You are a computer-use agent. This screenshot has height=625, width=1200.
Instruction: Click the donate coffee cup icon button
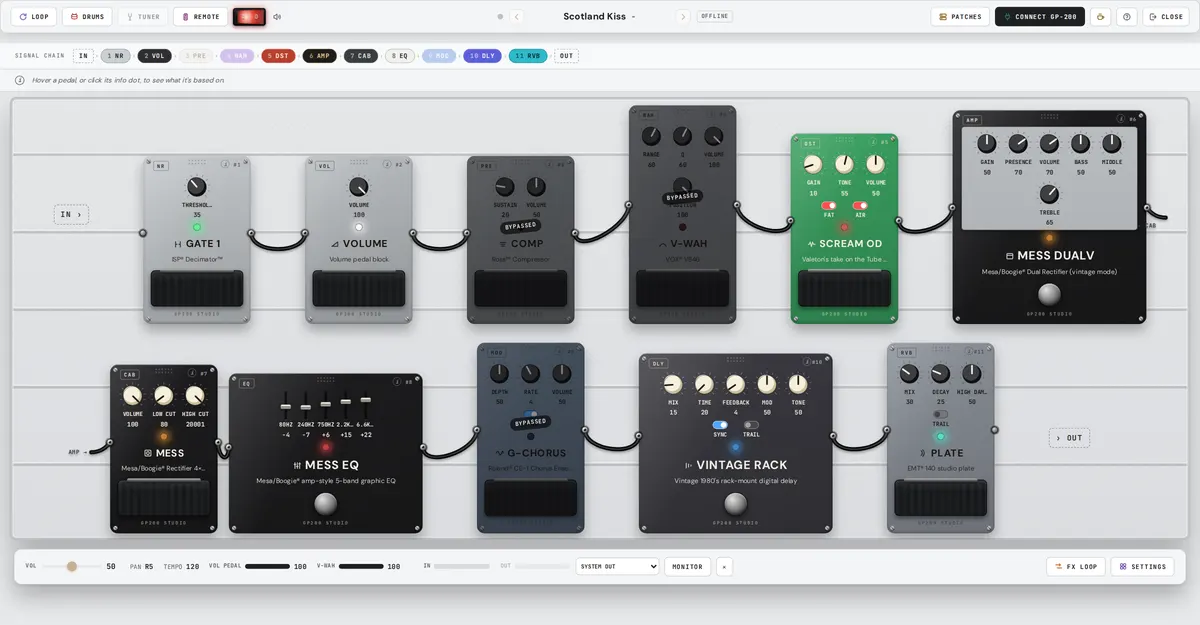click(x=1100, y=16)
